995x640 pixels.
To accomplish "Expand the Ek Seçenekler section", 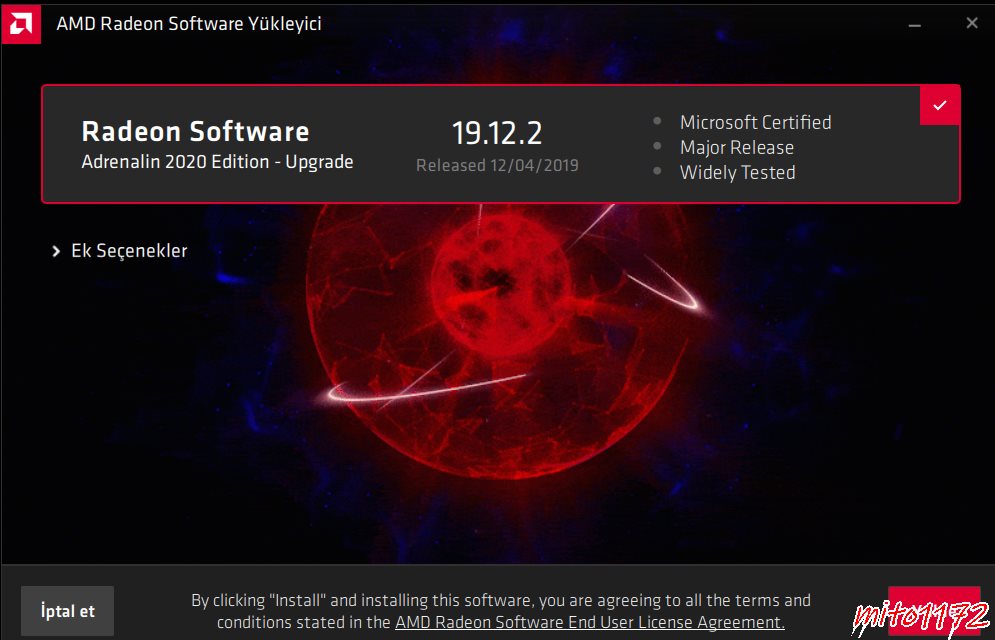I will point(120,251).
